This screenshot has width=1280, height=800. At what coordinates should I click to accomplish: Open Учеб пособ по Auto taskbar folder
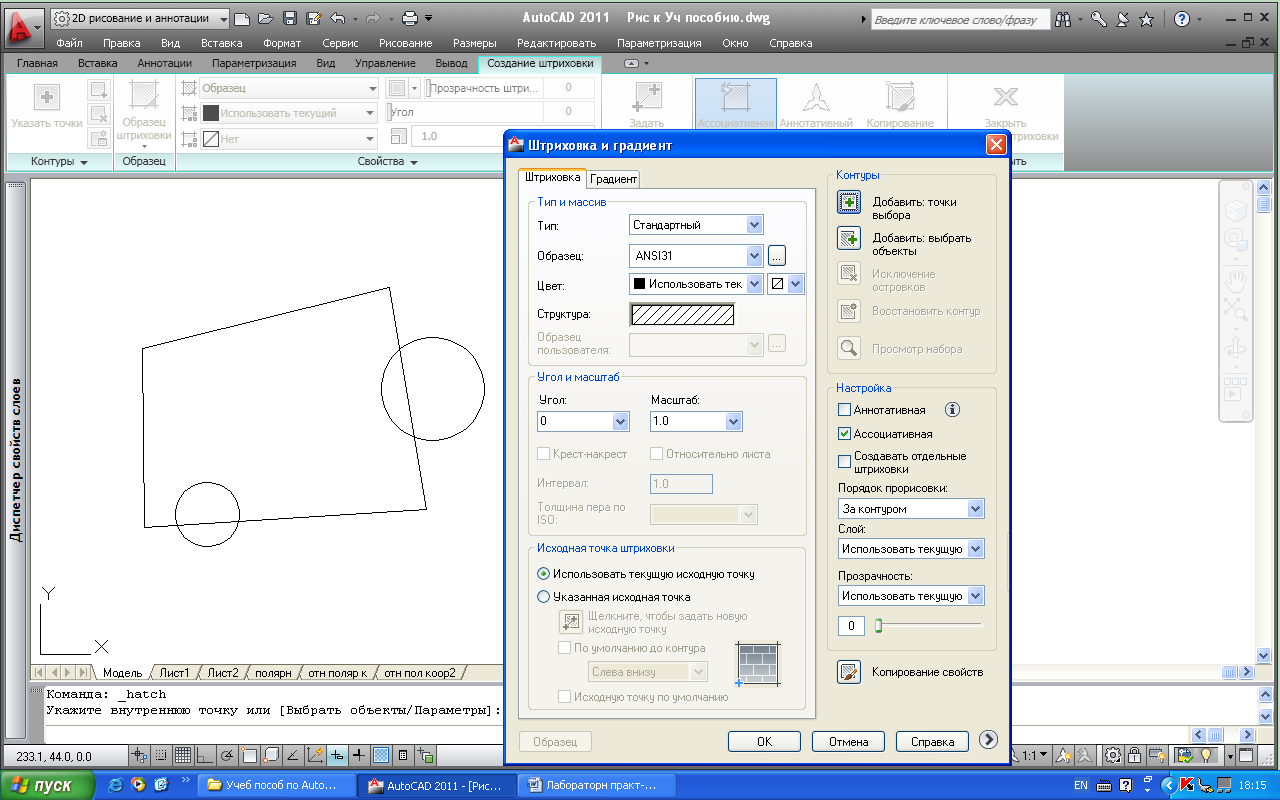pyautogui.click(x=277, y=785)
